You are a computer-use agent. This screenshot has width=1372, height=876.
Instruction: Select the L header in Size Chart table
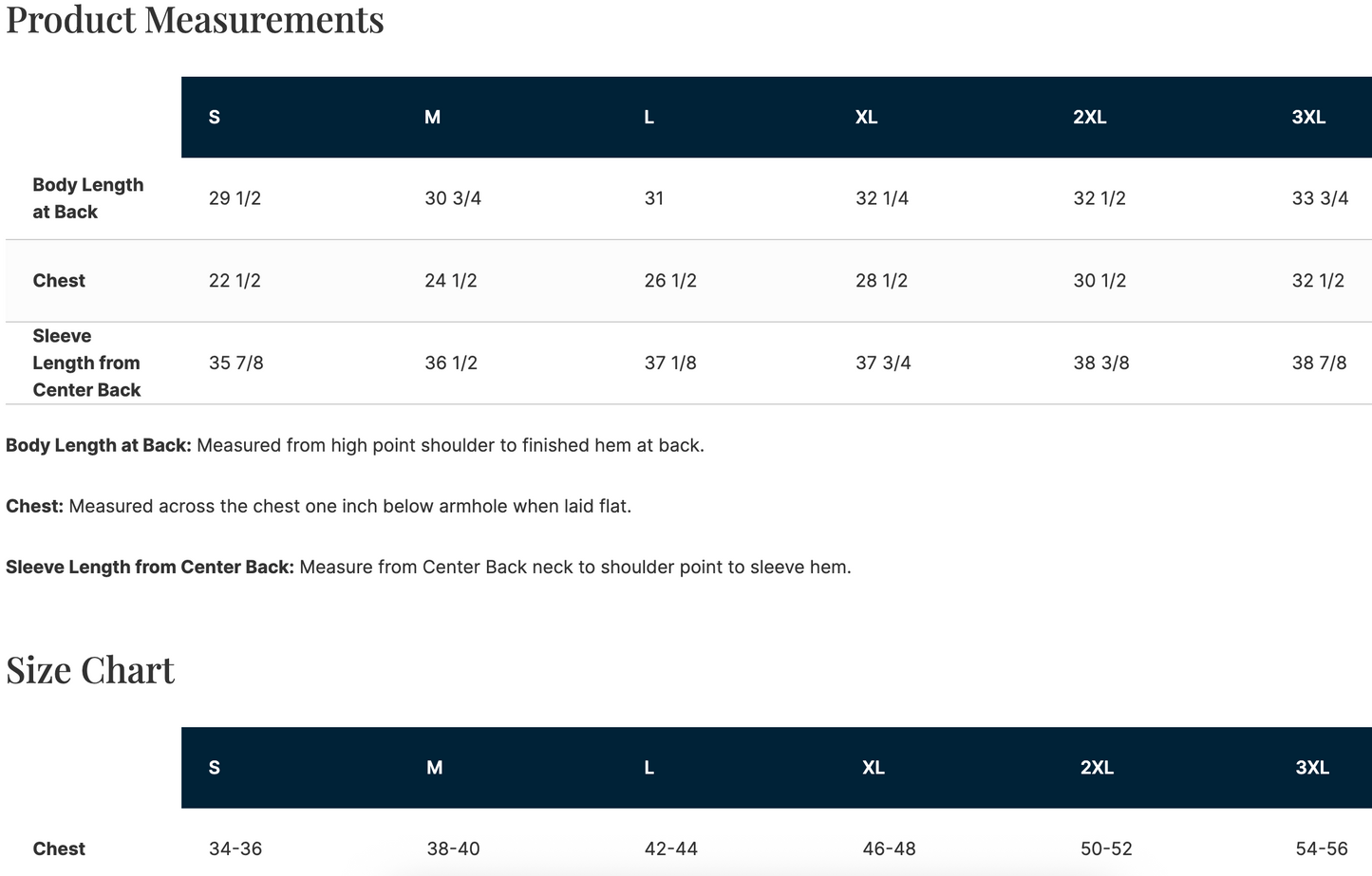coord(649,768)
